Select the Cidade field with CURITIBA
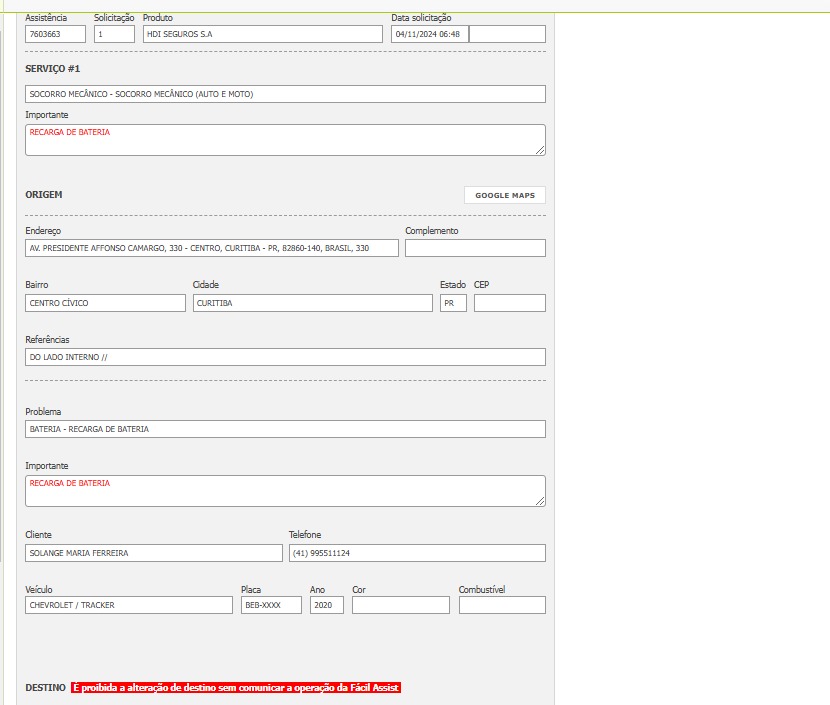 click(312, 303)
